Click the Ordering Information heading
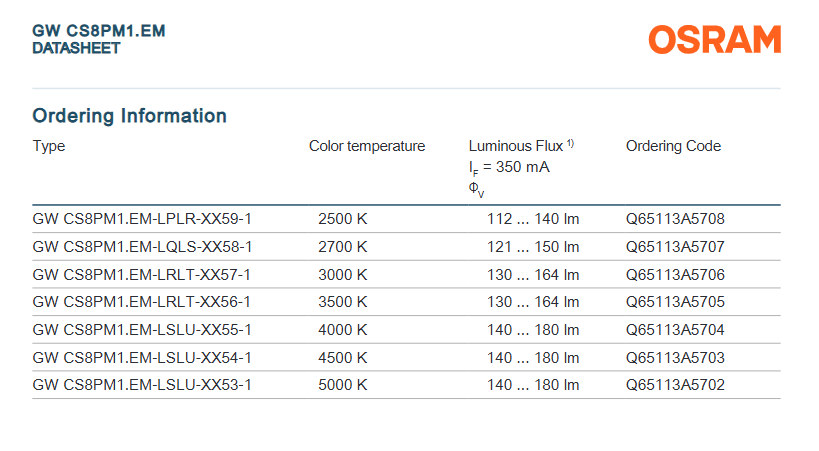The image size is (819, 451). 130,116
